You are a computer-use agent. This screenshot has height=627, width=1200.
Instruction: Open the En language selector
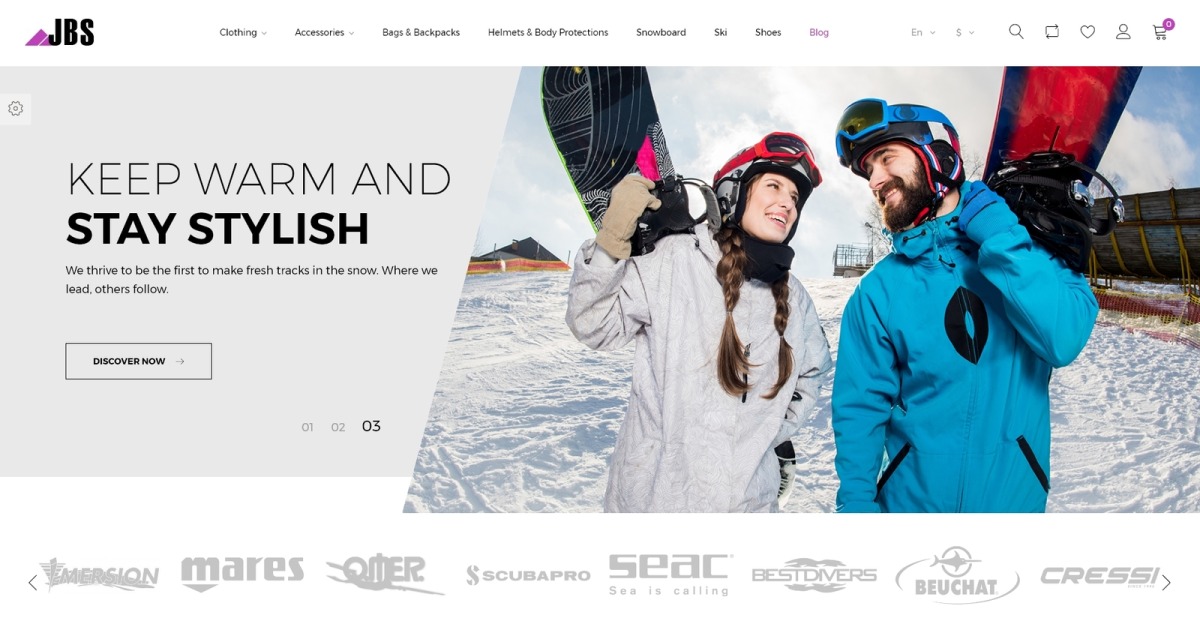click(923, 33)
